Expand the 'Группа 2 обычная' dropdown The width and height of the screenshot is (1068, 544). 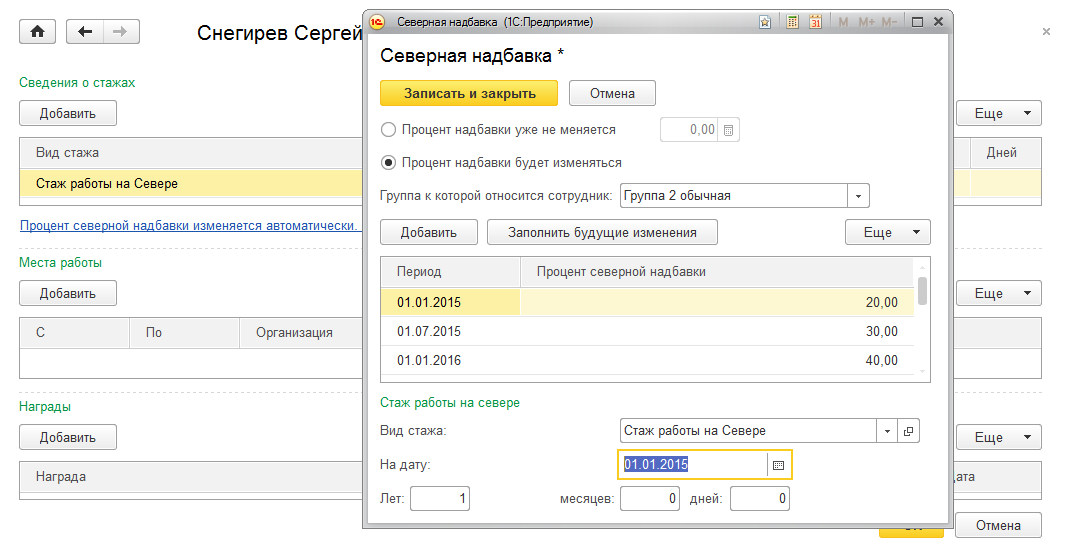(x=859, y=196)
